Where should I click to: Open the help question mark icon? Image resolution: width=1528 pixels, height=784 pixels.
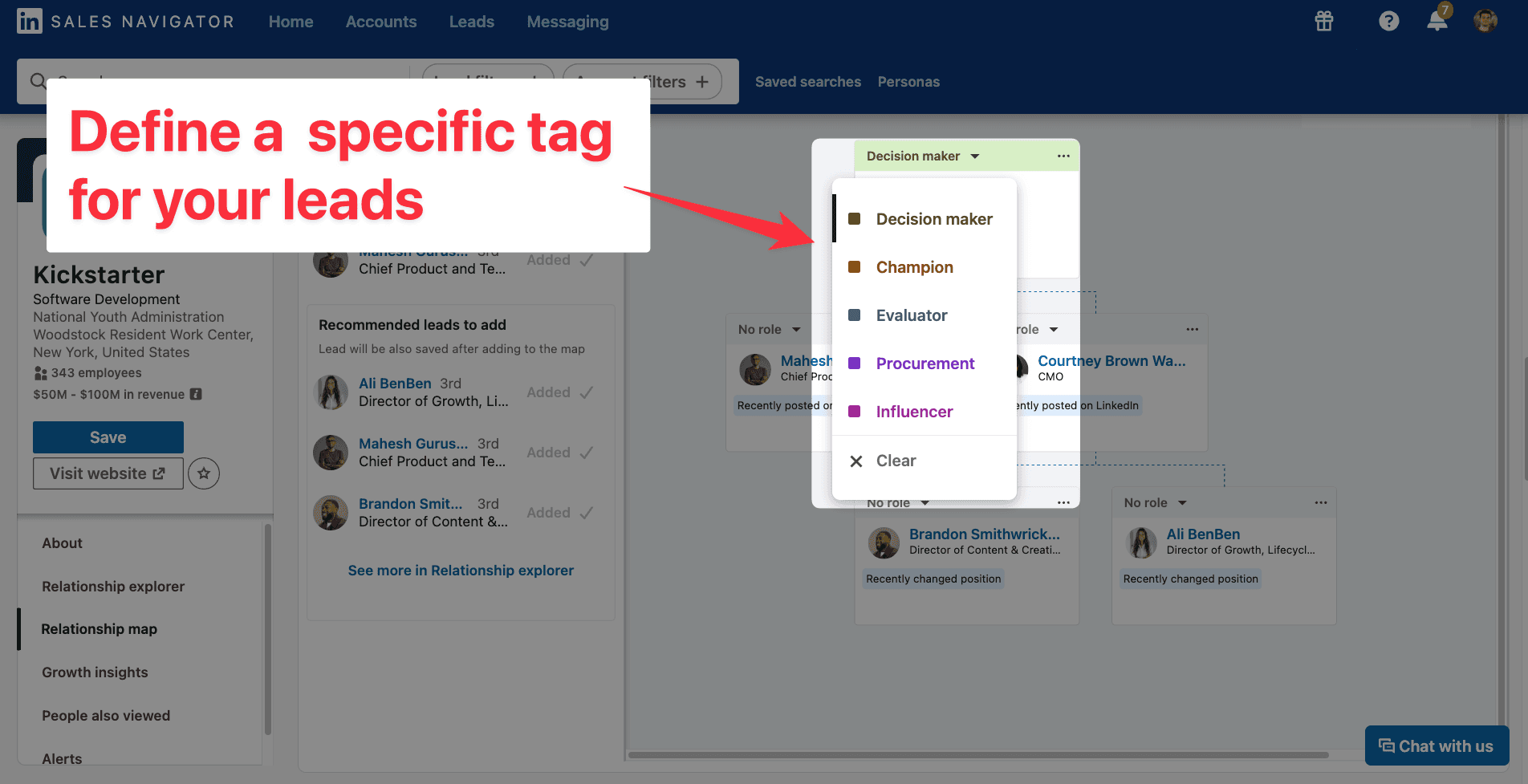point(1389,22)
